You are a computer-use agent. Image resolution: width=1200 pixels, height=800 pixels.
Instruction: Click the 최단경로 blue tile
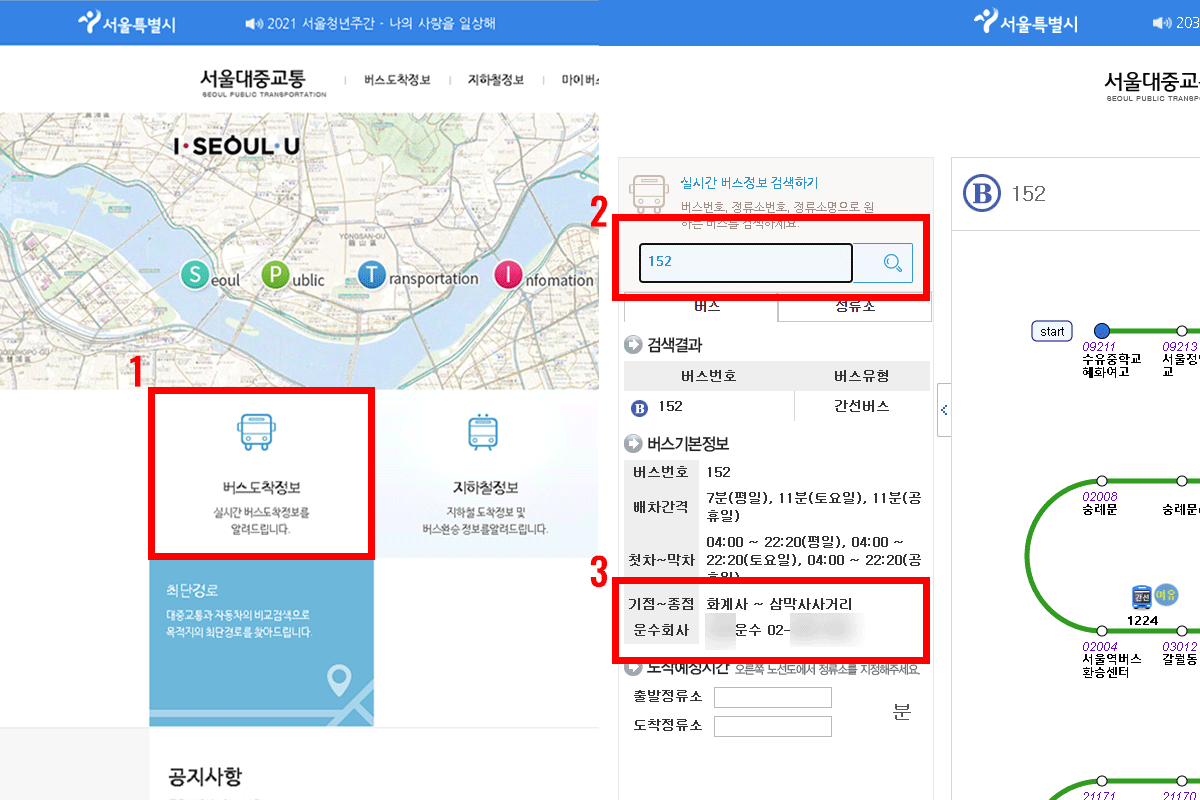(261, 642)
